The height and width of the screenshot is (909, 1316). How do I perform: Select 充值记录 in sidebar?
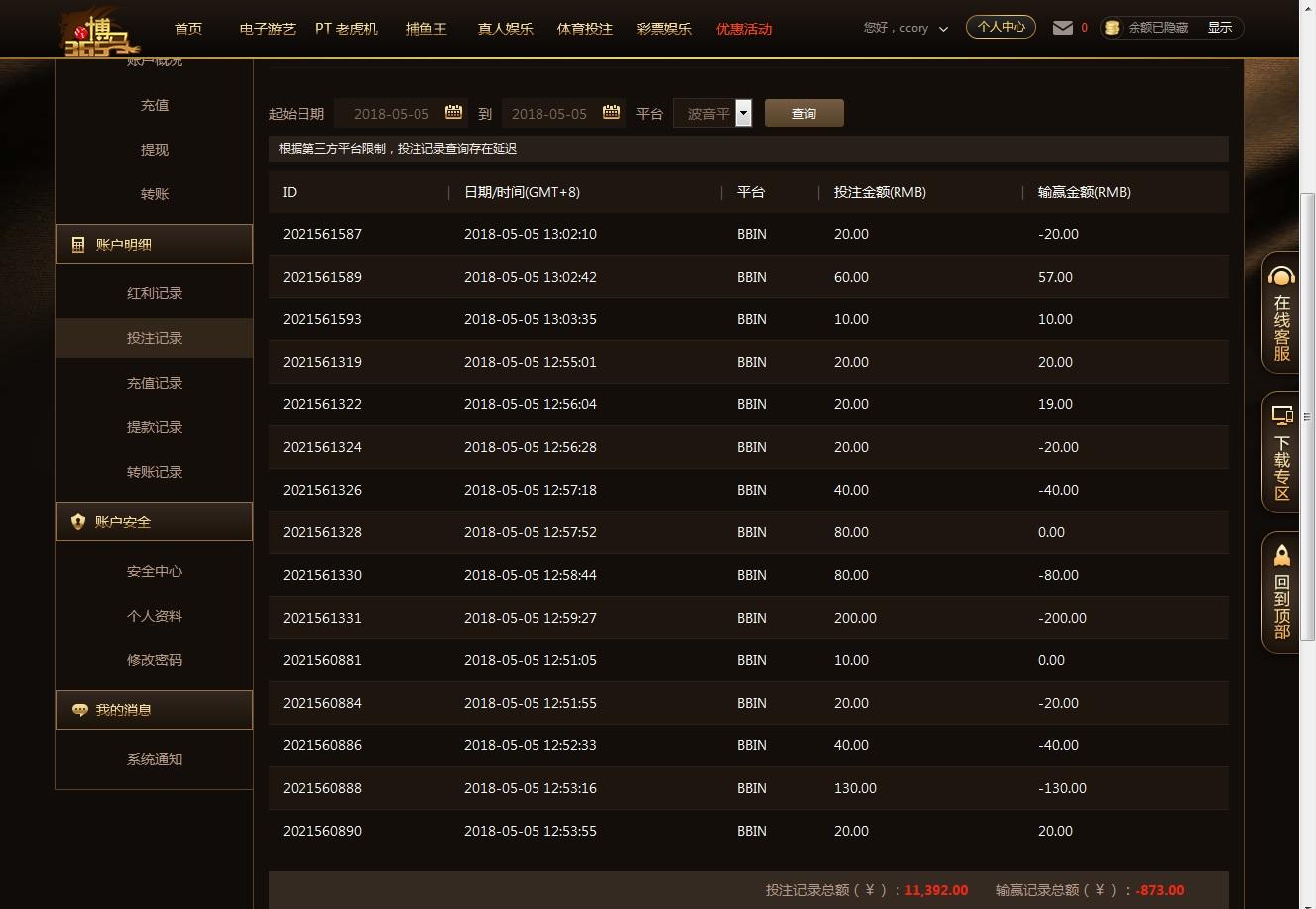click(154, 383)
